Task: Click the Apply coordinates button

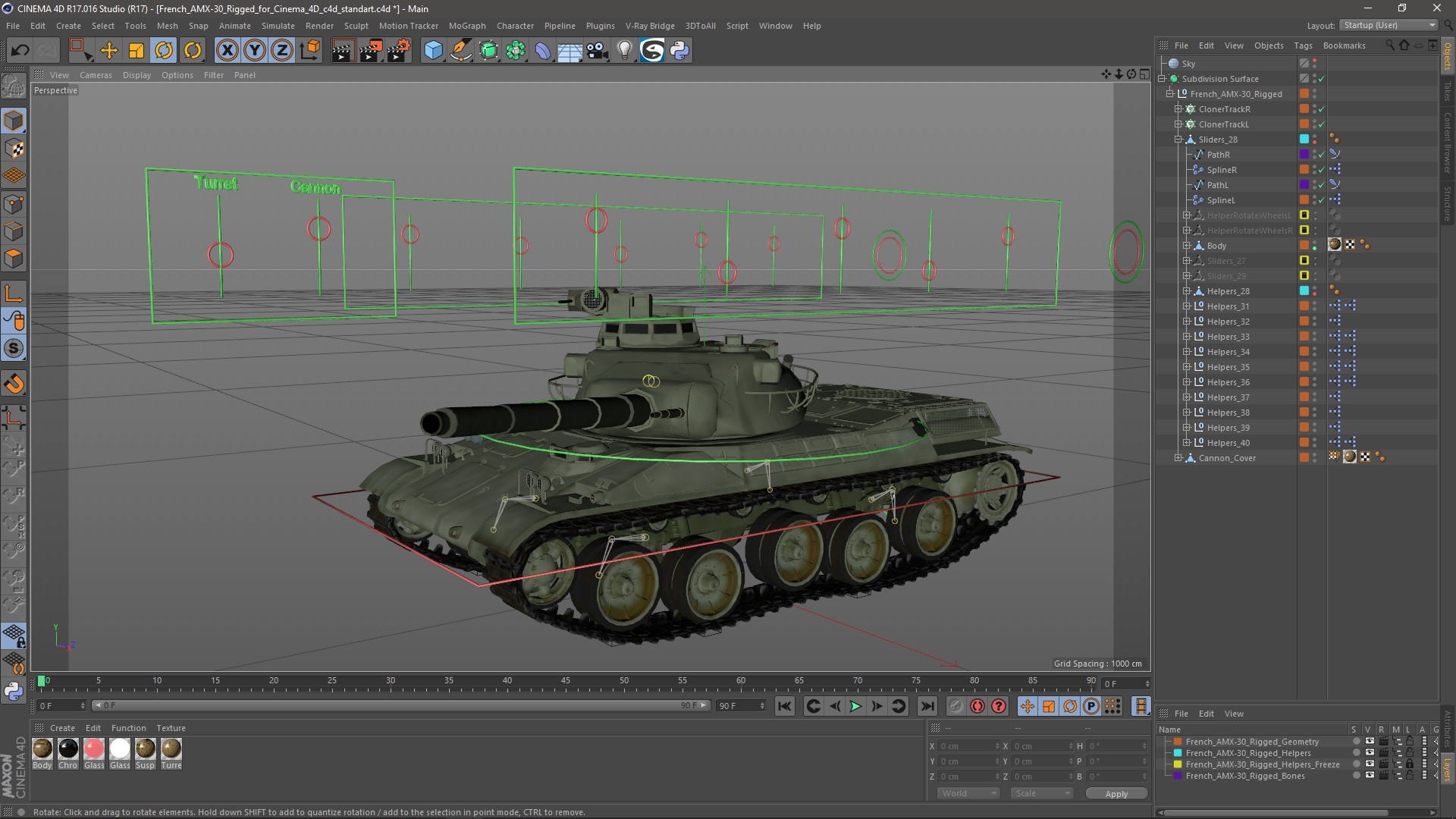Action: coord(1116,793)
